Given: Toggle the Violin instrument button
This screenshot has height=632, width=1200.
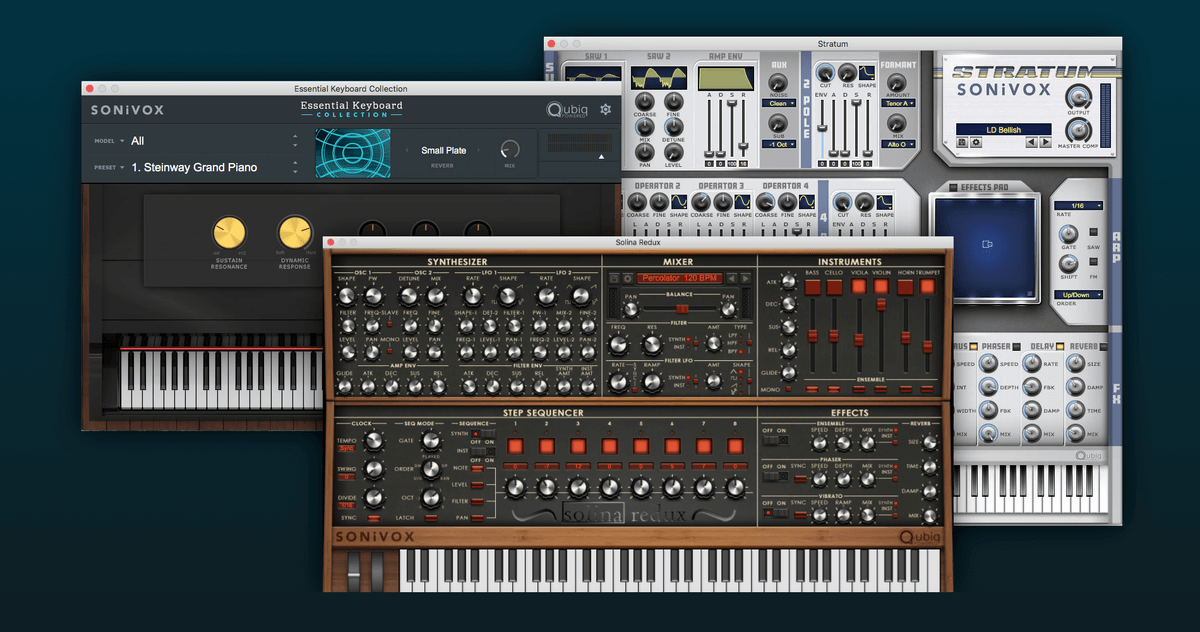Looking at the screenshot, I should 883,287.
